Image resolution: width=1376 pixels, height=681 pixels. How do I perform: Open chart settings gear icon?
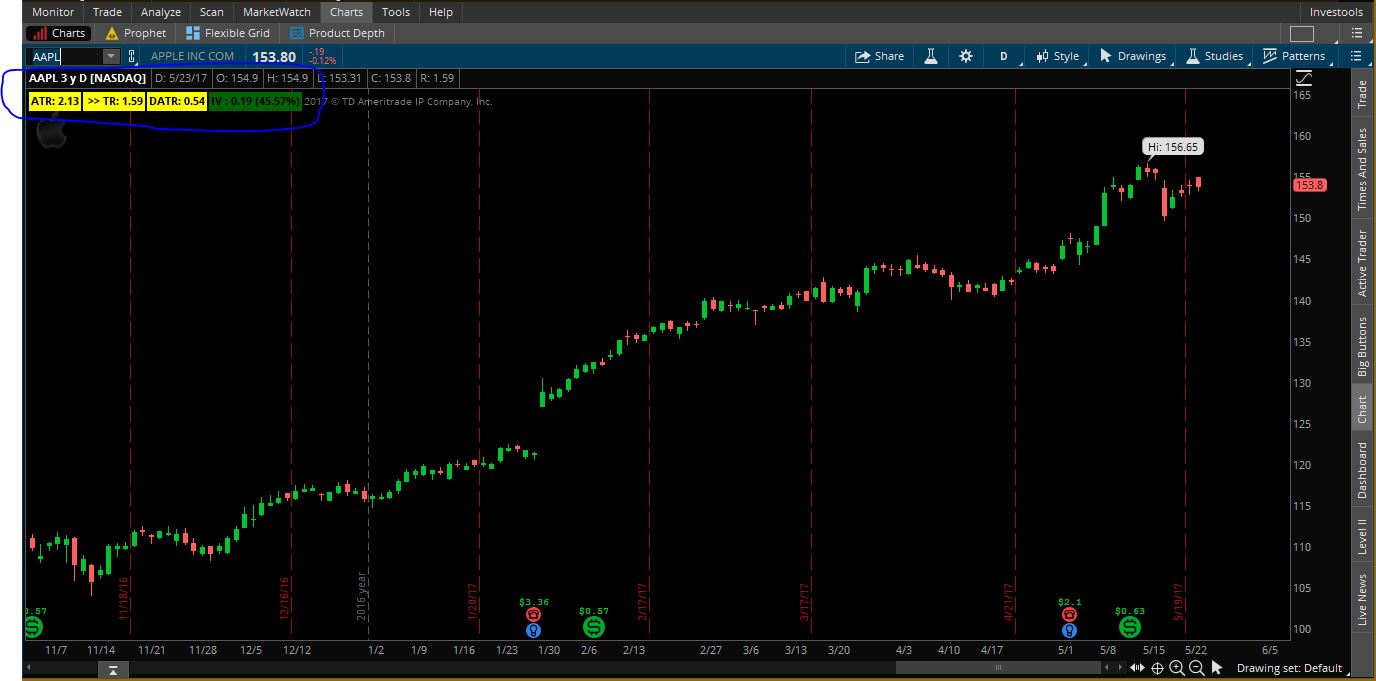966,56
